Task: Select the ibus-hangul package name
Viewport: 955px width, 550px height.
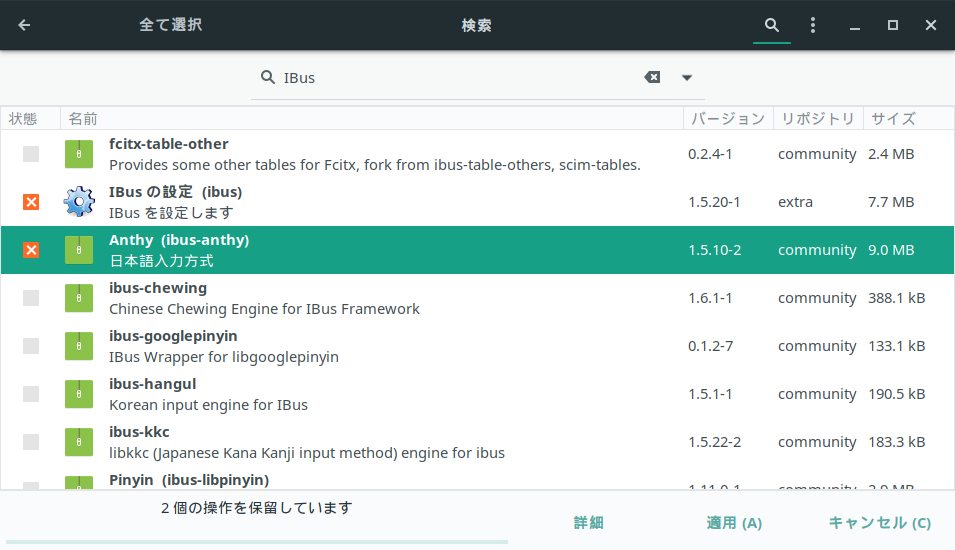Action: tap(152, 384)
